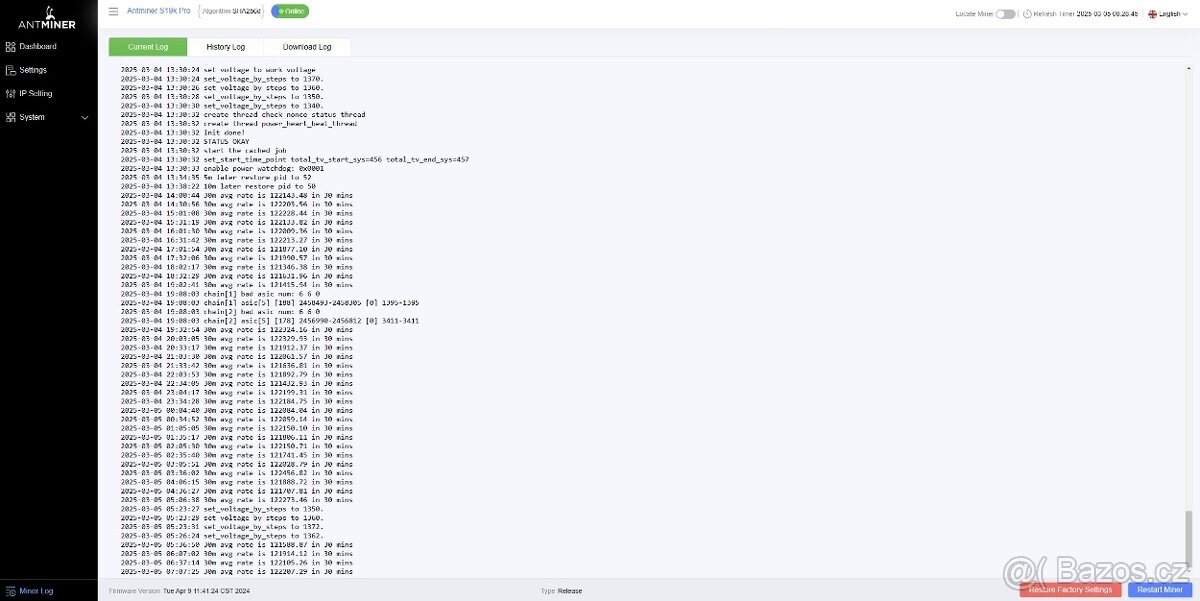Click the Refresh Timer clock icon
Image resolution: width=1200 pixels, height=601 pixels.
pyautogui.click(x=1025, y=14)
